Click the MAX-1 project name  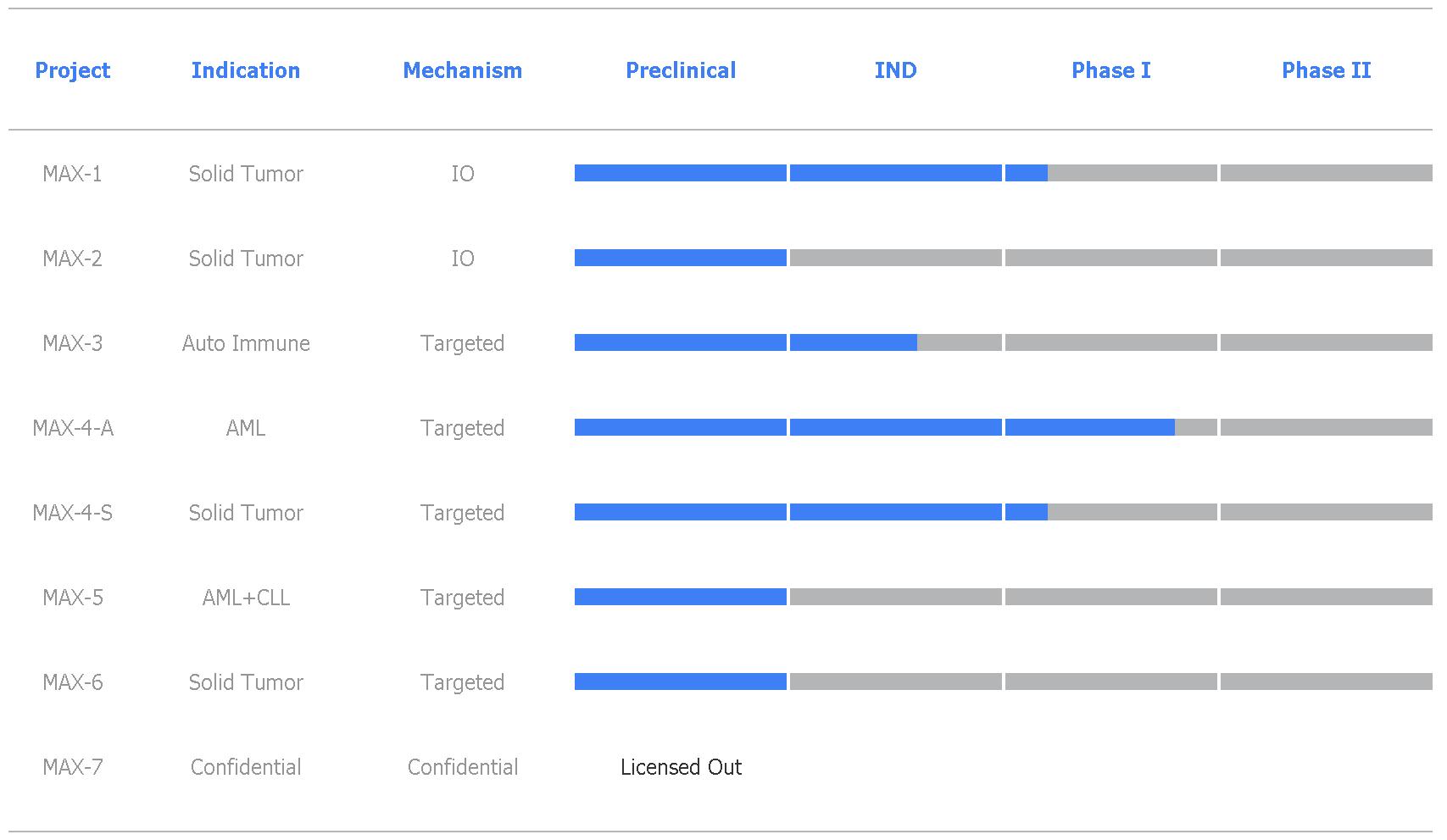[x=73, y=174]
